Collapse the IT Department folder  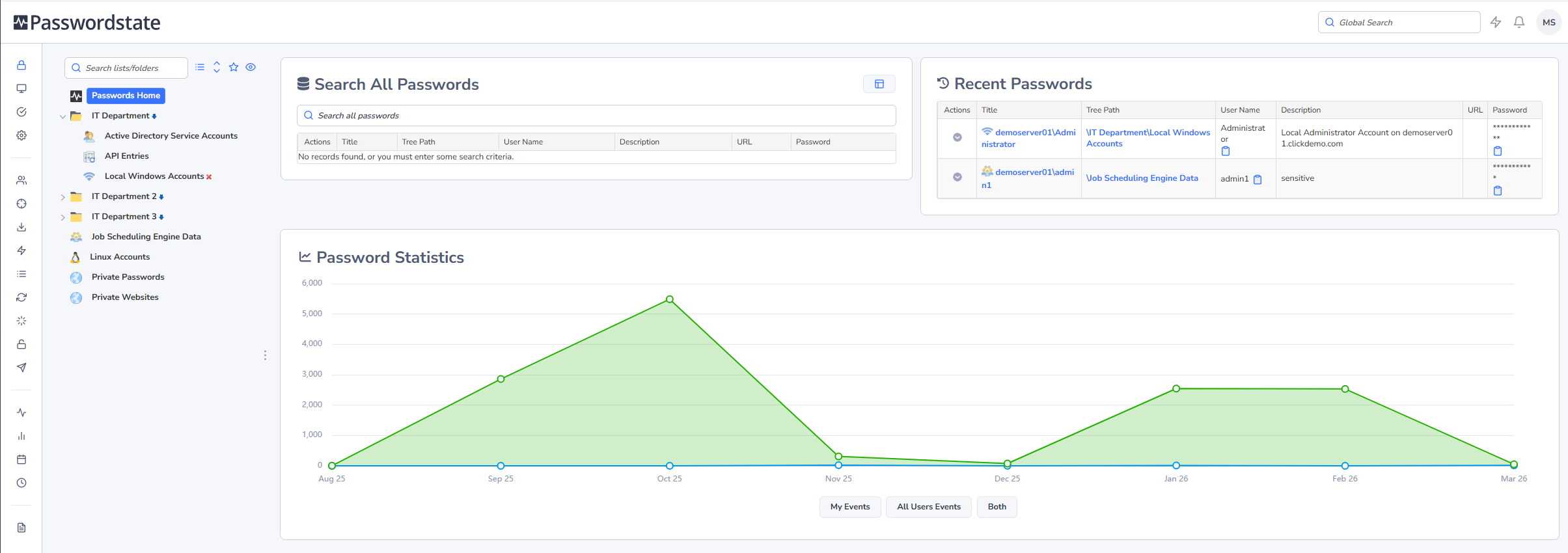tap(62, 116)
